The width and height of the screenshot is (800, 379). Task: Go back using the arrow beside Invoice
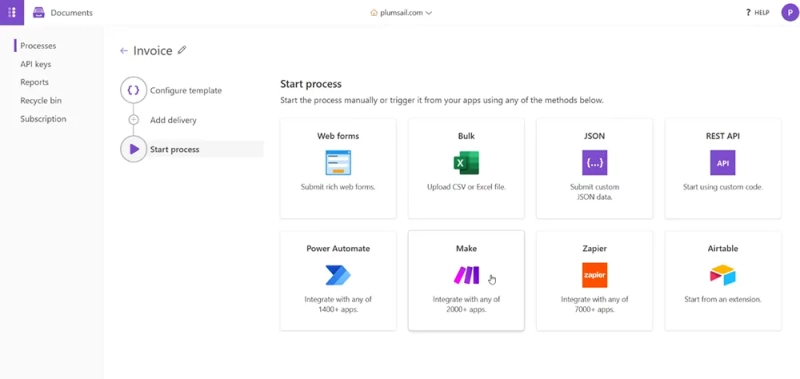[123, 50]
